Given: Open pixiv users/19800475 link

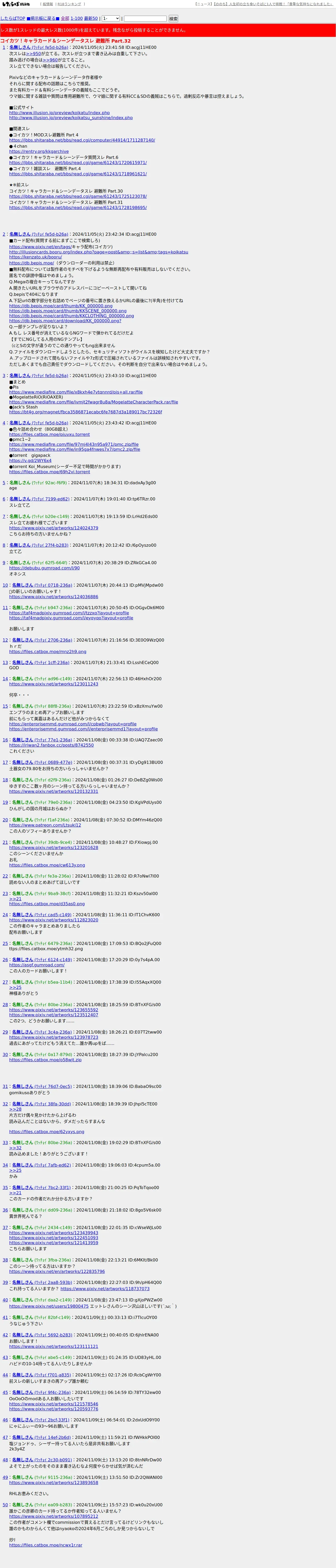Looking at the screenshot, I should (49, 1306).
